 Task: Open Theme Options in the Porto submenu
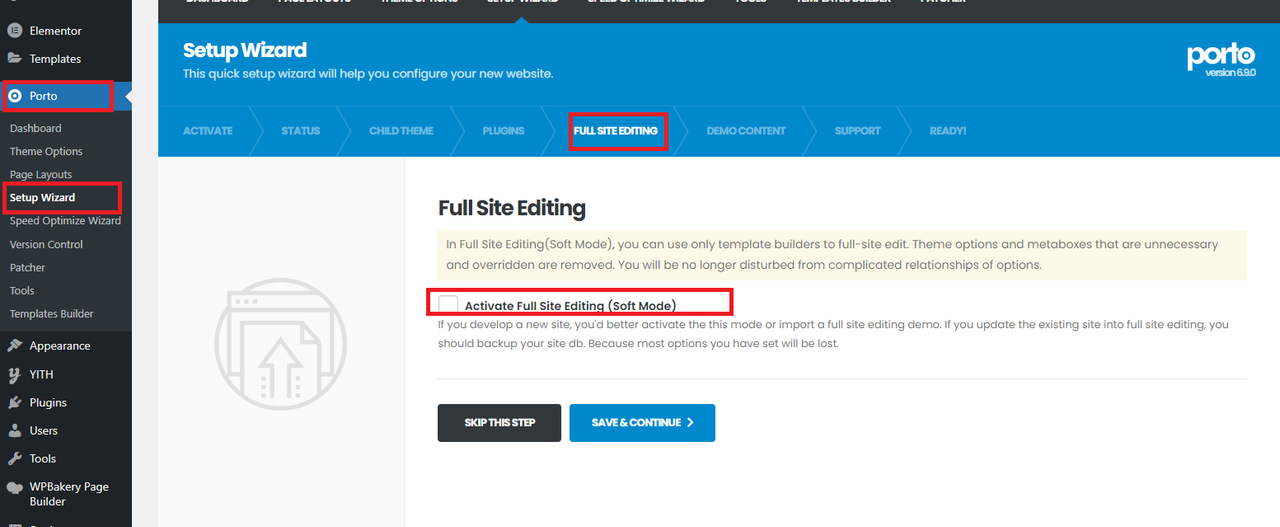46,151
